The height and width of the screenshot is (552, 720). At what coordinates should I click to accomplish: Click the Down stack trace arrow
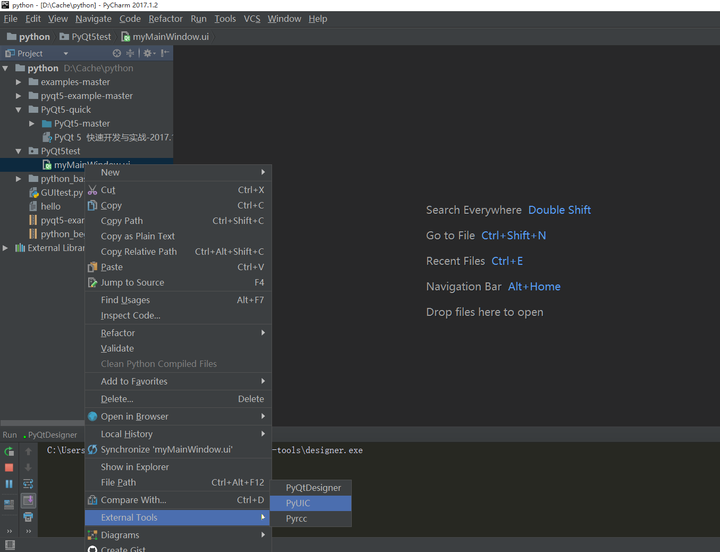pos(28,468)
